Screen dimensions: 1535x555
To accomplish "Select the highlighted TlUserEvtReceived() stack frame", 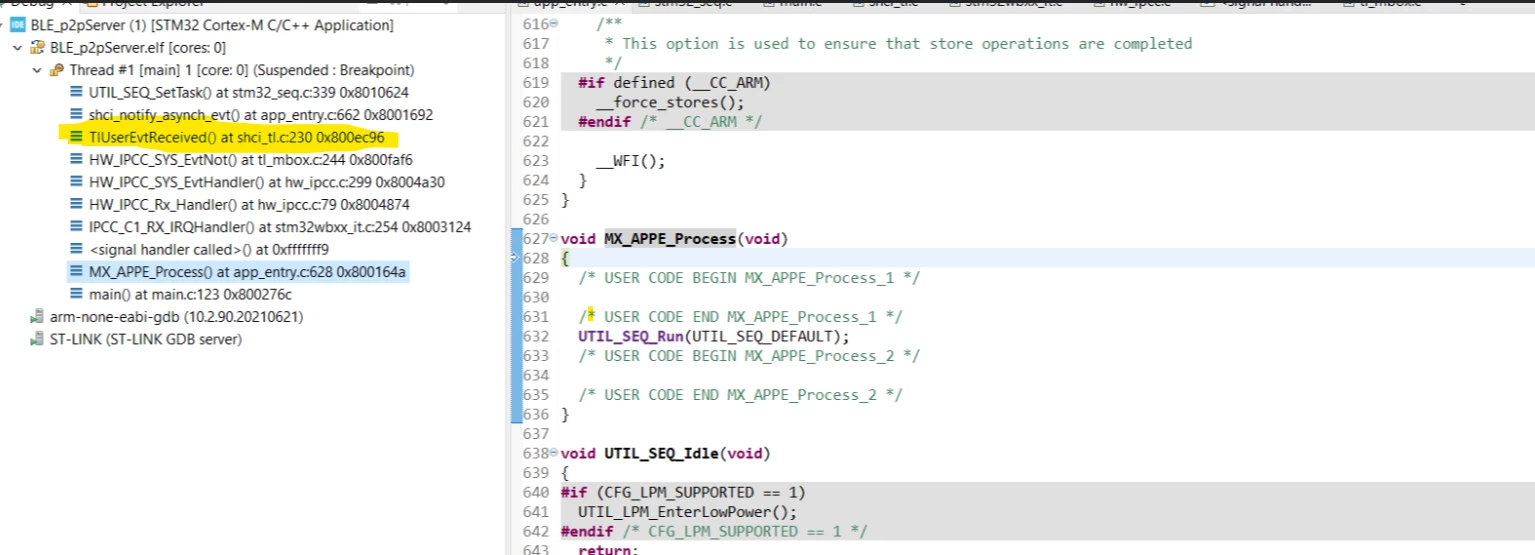I will click(227, 137).
